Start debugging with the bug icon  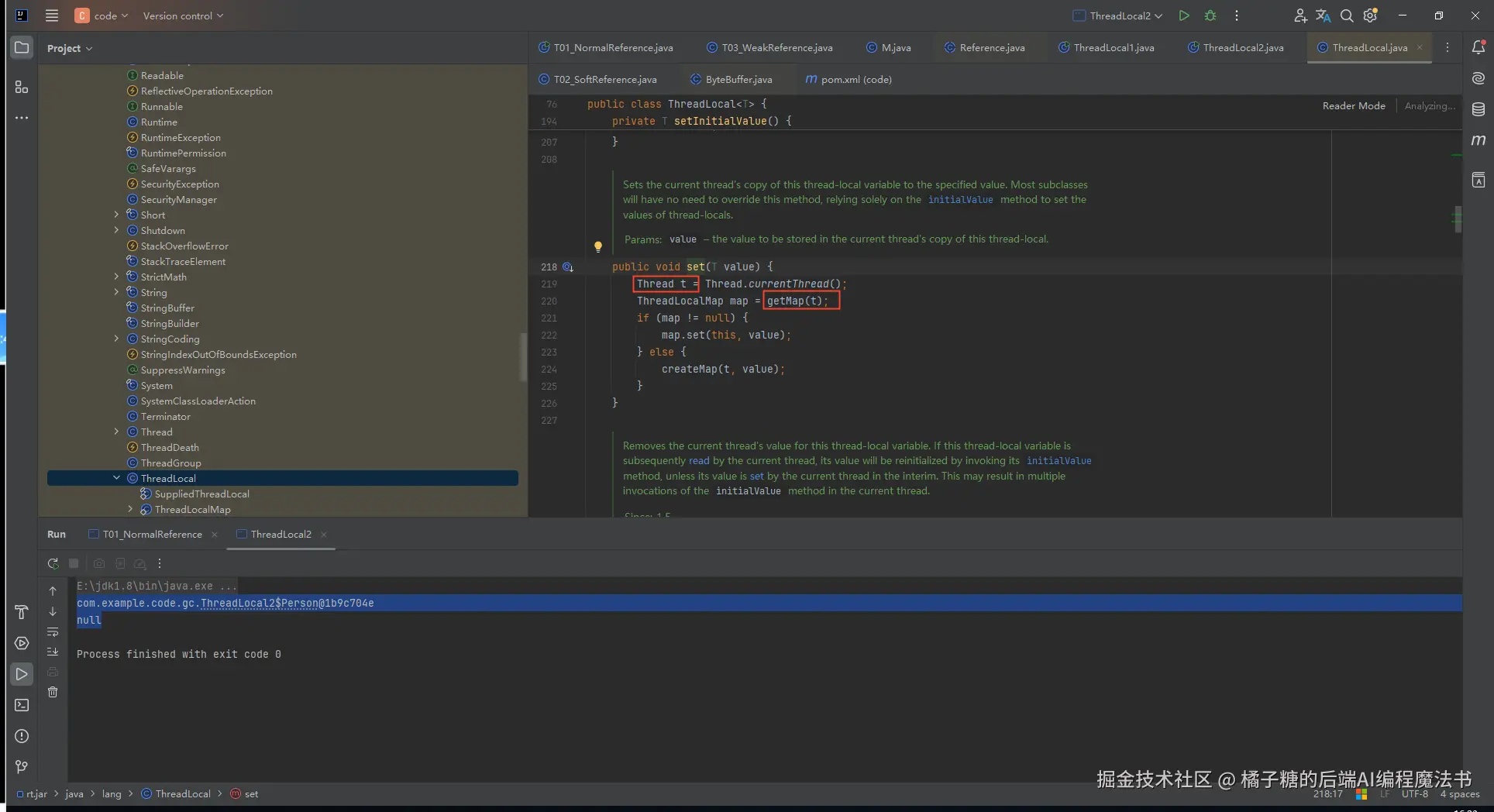click(x=1210, y=15)
